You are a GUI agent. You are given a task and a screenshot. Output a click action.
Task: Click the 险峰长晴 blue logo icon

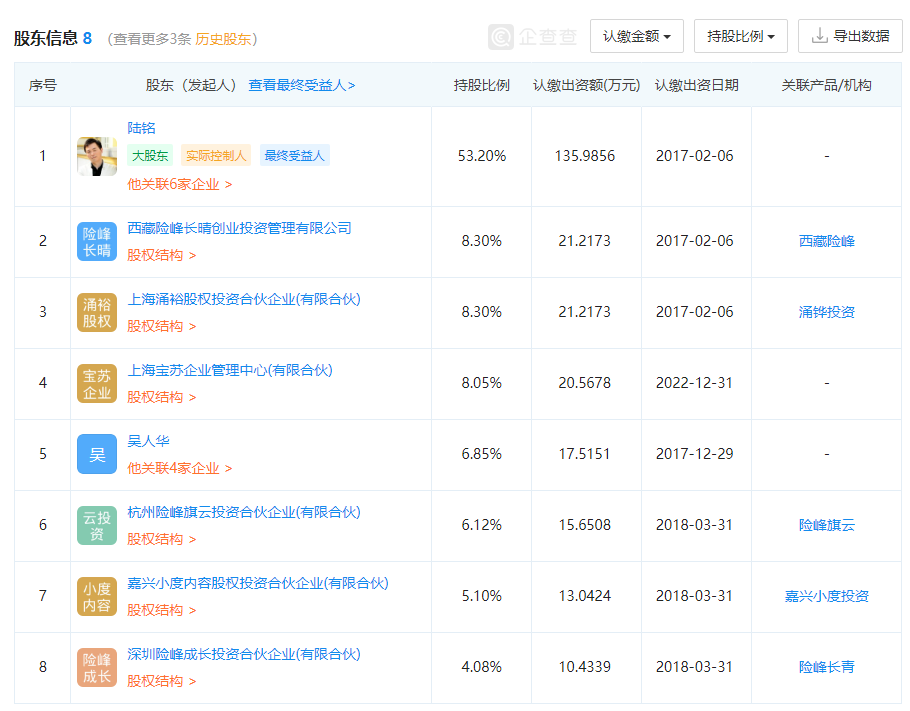[97, 241]
